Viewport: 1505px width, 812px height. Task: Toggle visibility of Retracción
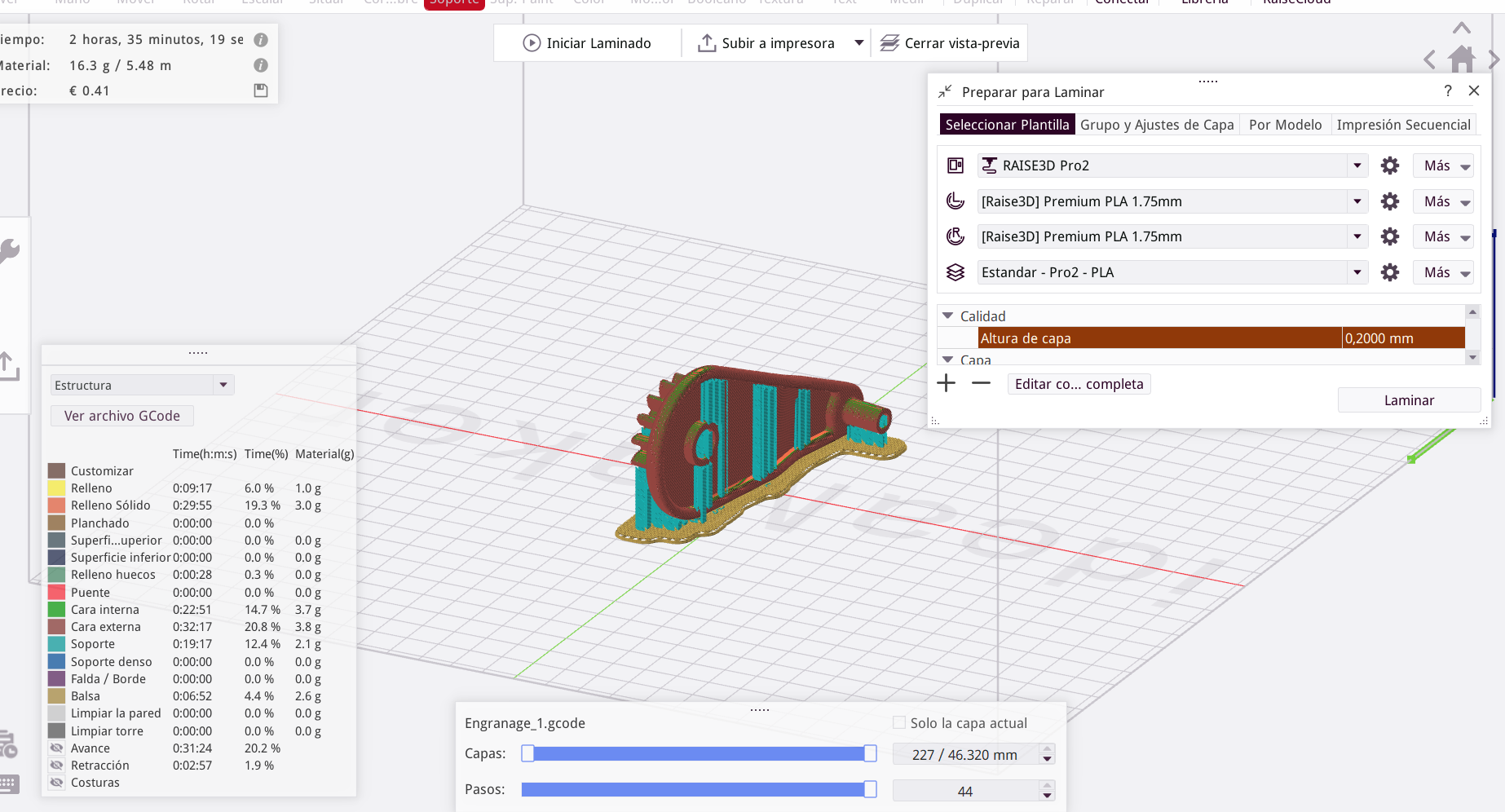click(x=56, y=766)
